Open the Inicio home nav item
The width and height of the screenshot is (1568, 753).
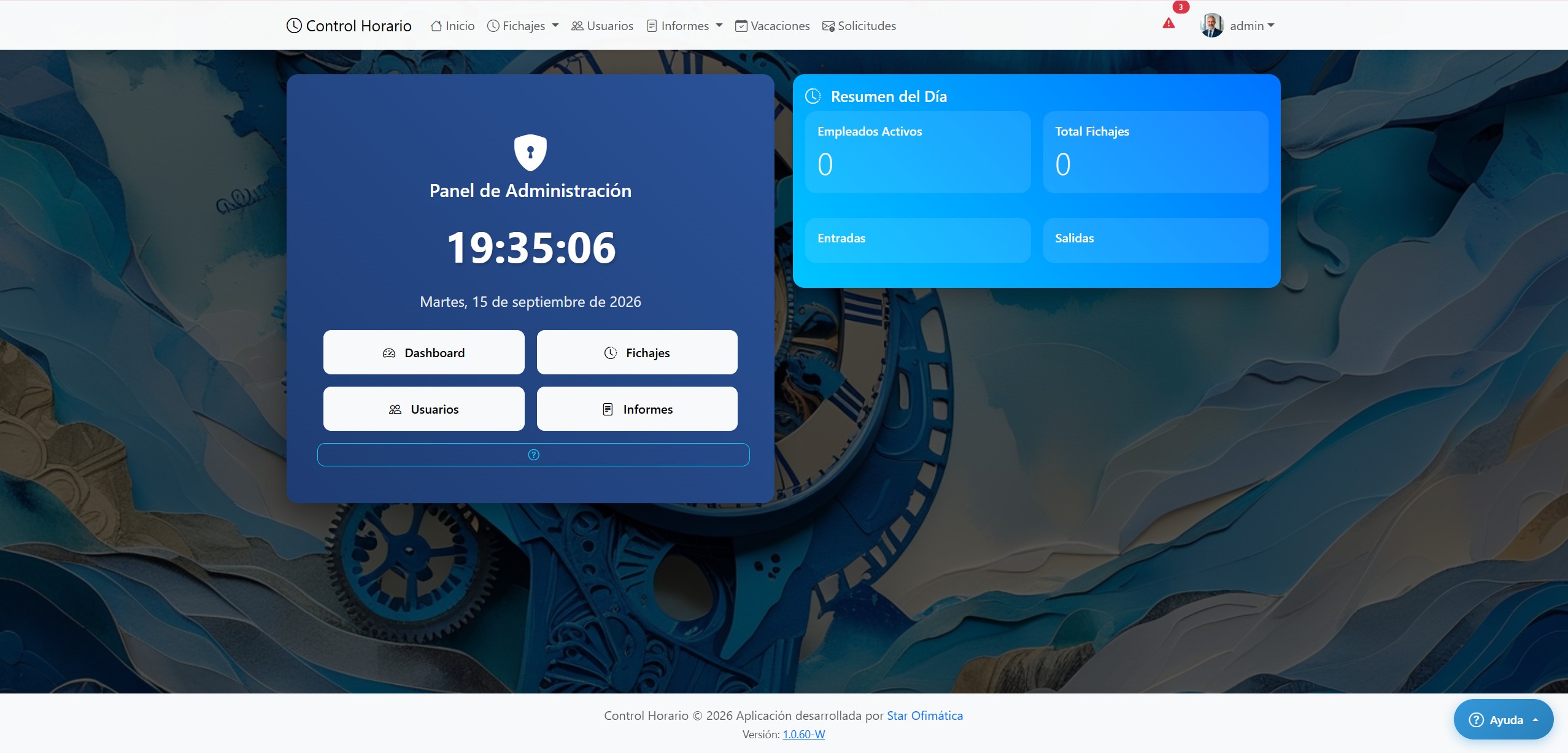(453, 26)
